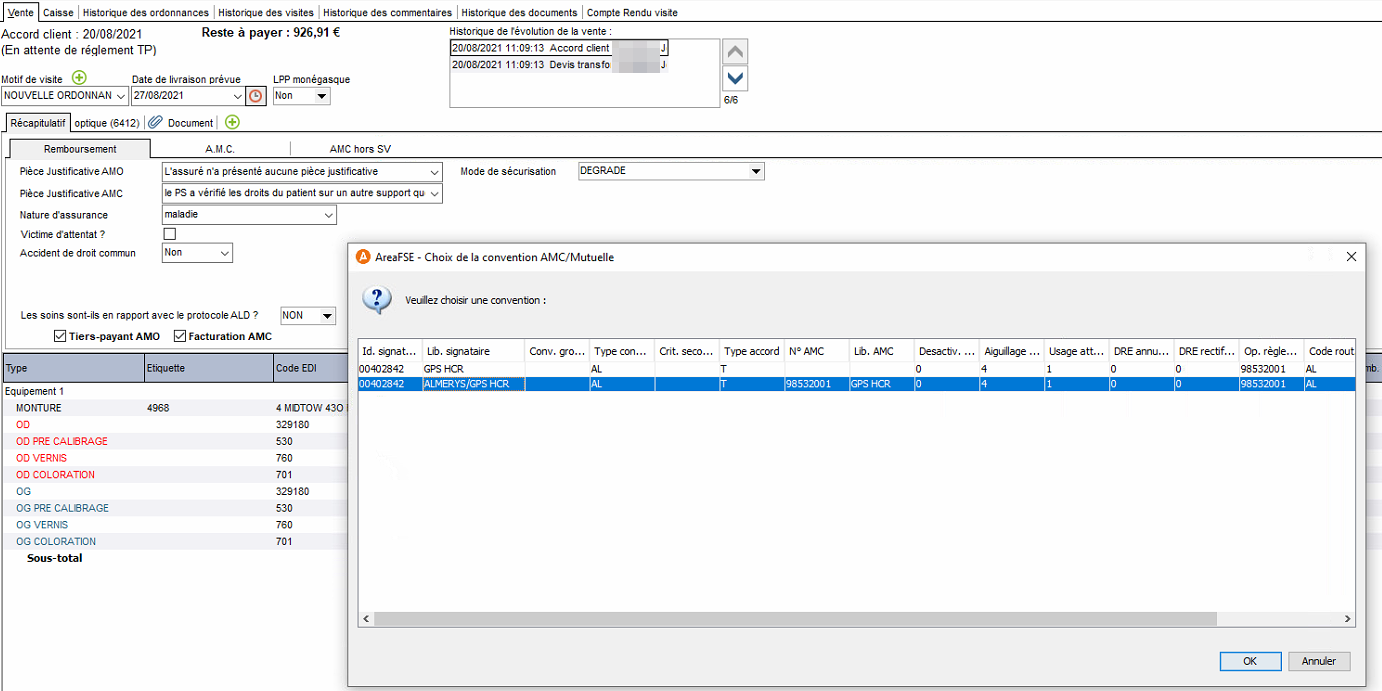Go to next sale history entry arrow
Viewport: 1382px width, 691px height.
coord(735,78)
